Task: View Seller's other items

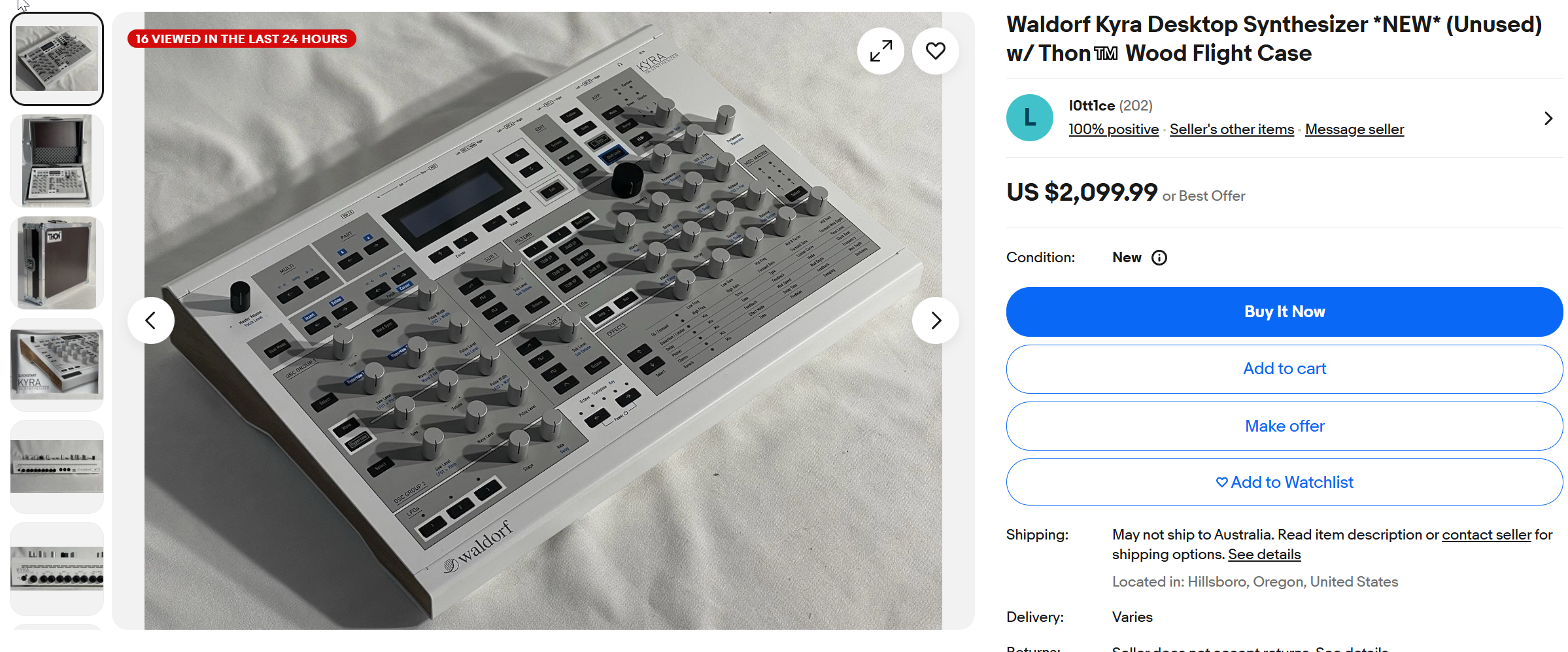Action: point(1232,129)
